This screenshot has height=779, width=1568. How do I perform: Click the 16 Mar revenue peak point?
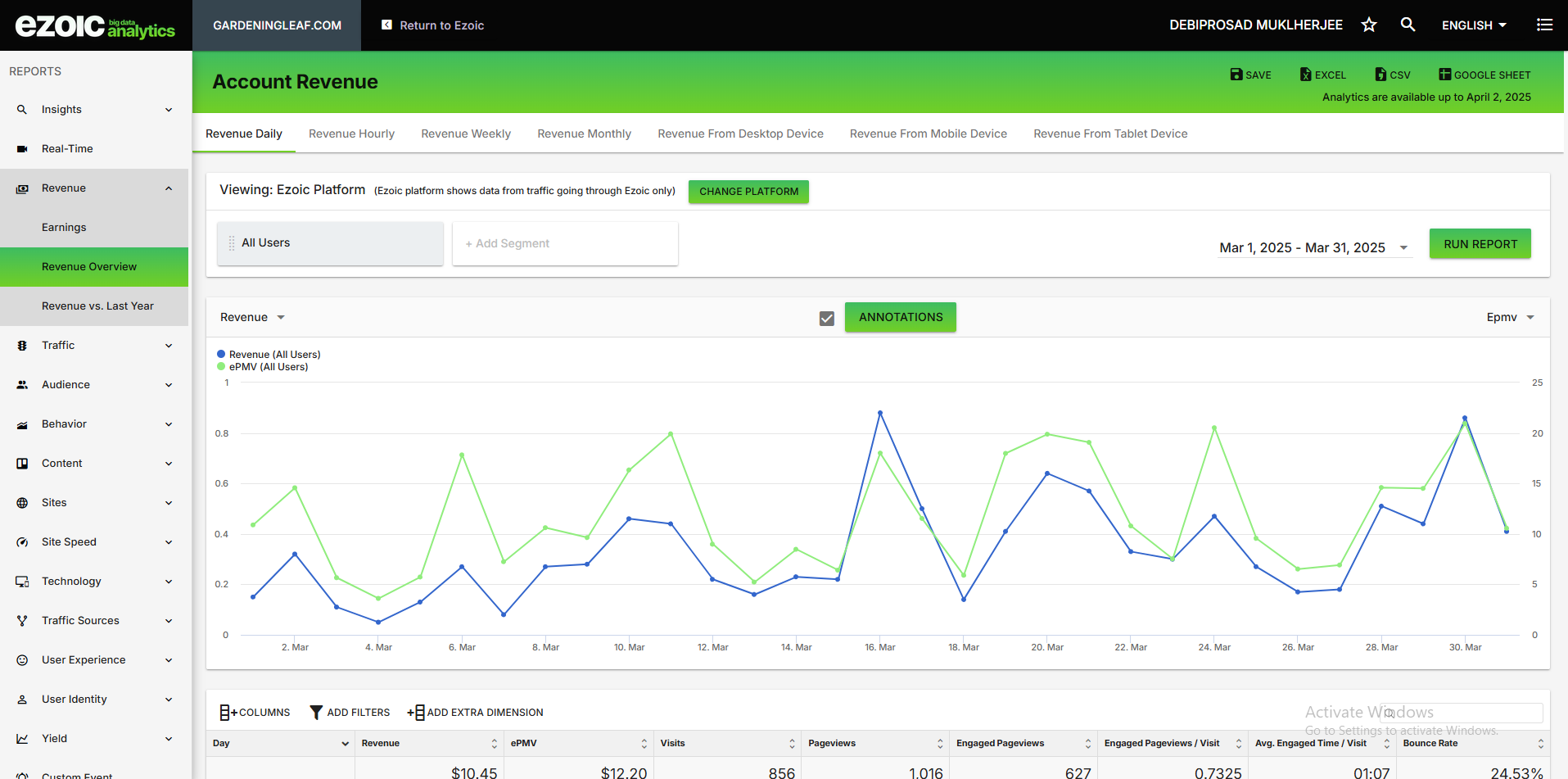coord(880,413)
